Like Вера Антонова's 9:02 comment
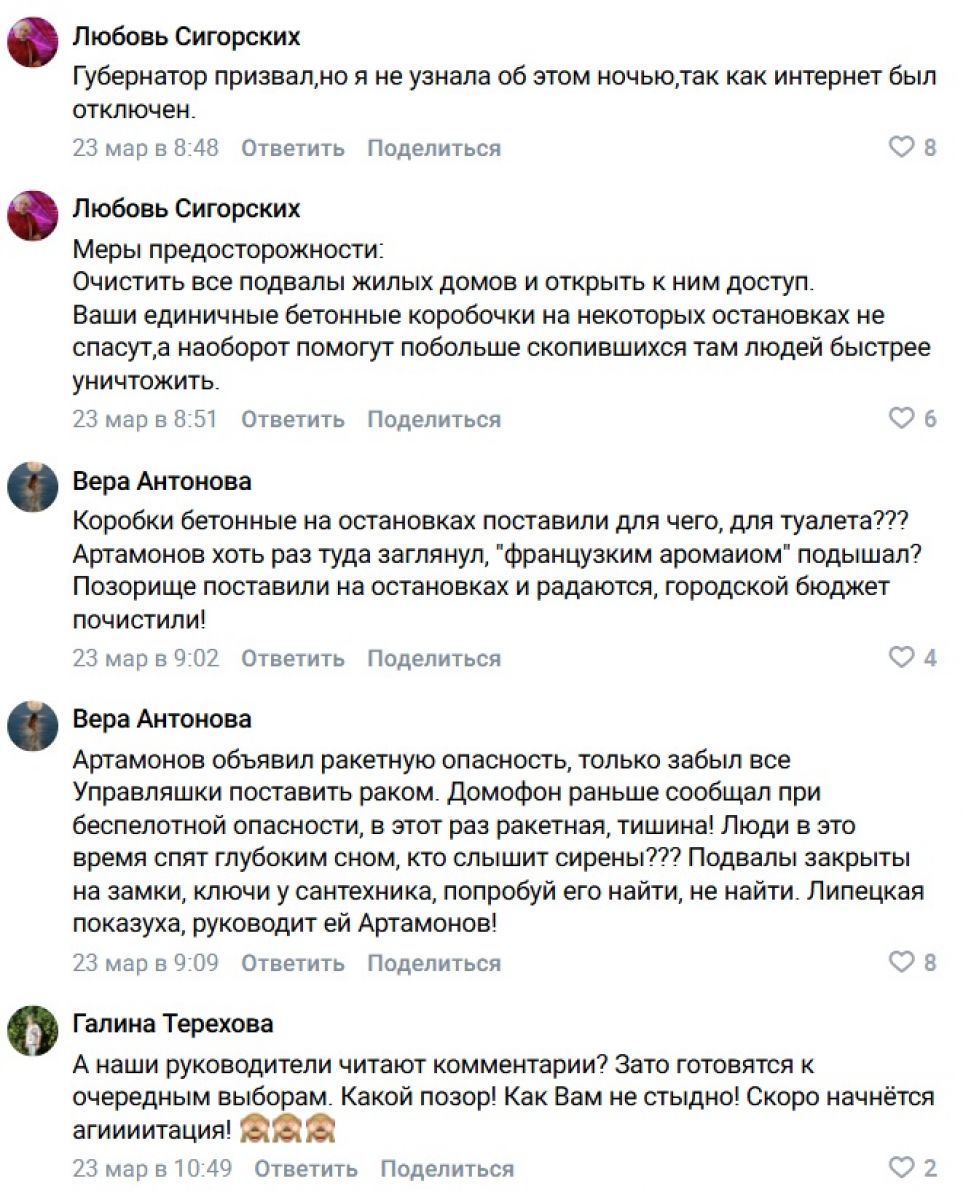Image resolution: width=963 pixels, height=1200 pixels. (902, 658)
